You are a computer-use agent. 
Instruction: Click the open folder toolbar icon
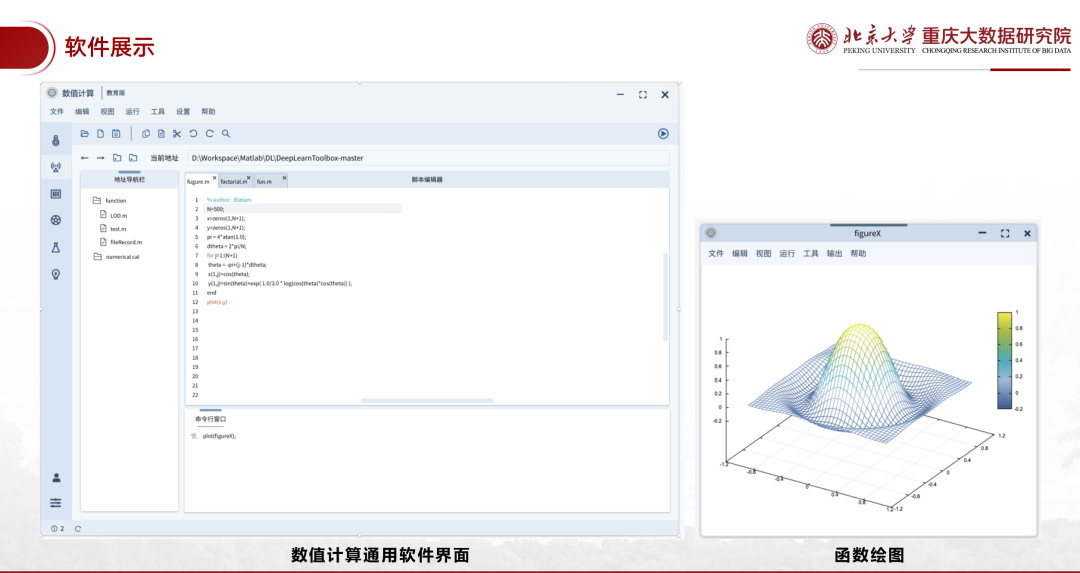pos(85,134)
